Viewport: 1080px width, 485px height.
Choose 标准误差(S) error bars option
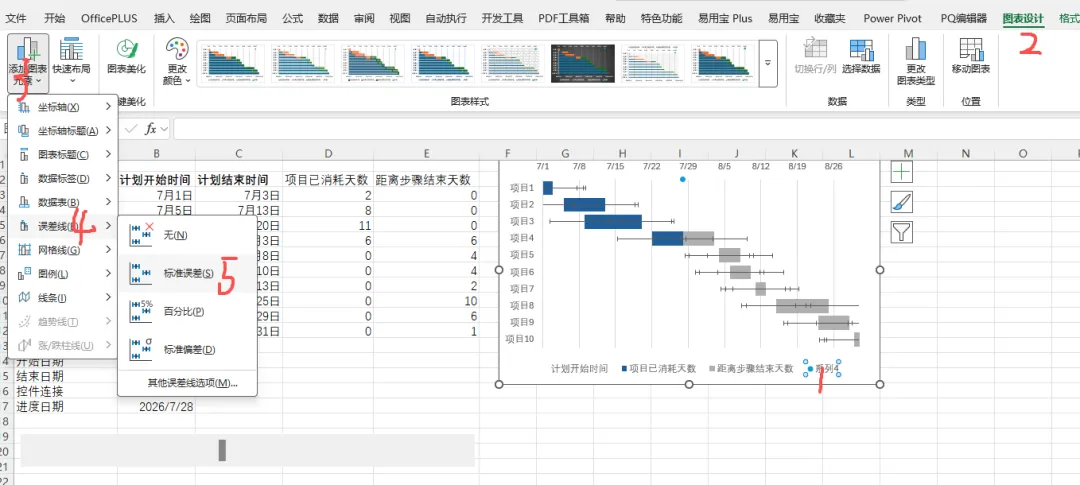click(x=187, y=273)
